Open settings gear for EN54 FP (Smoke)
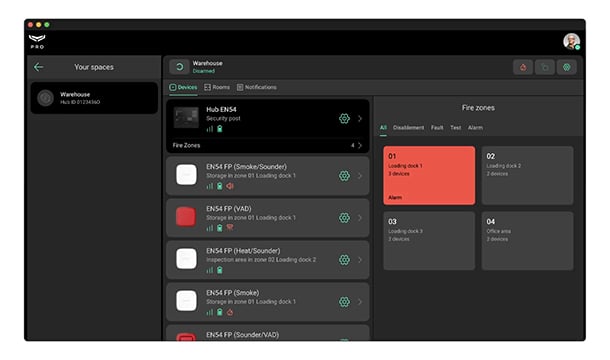Screen dimensions: 610x360 coord(344,302)
